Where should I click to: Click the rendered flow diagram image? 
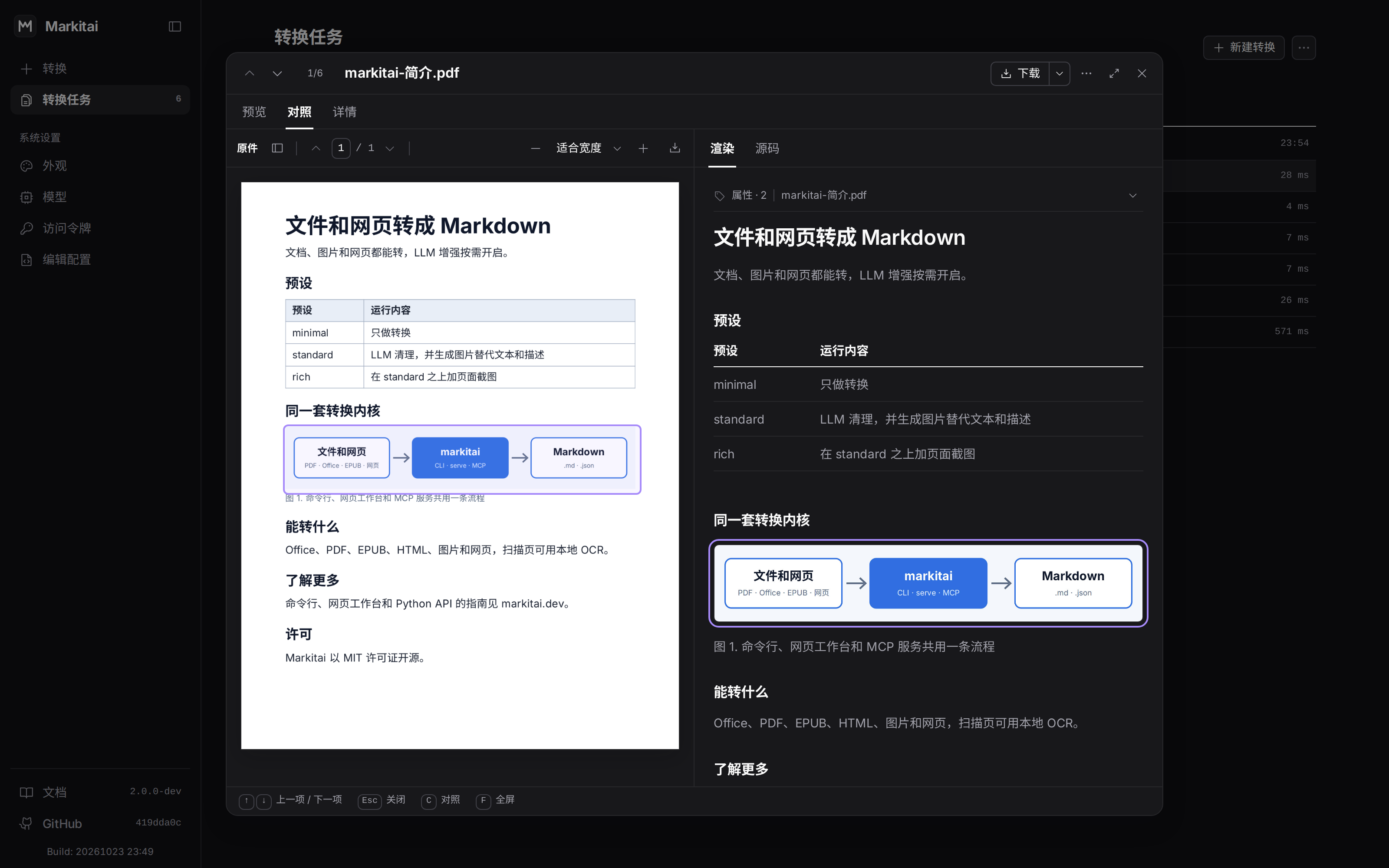pos(928,583)
